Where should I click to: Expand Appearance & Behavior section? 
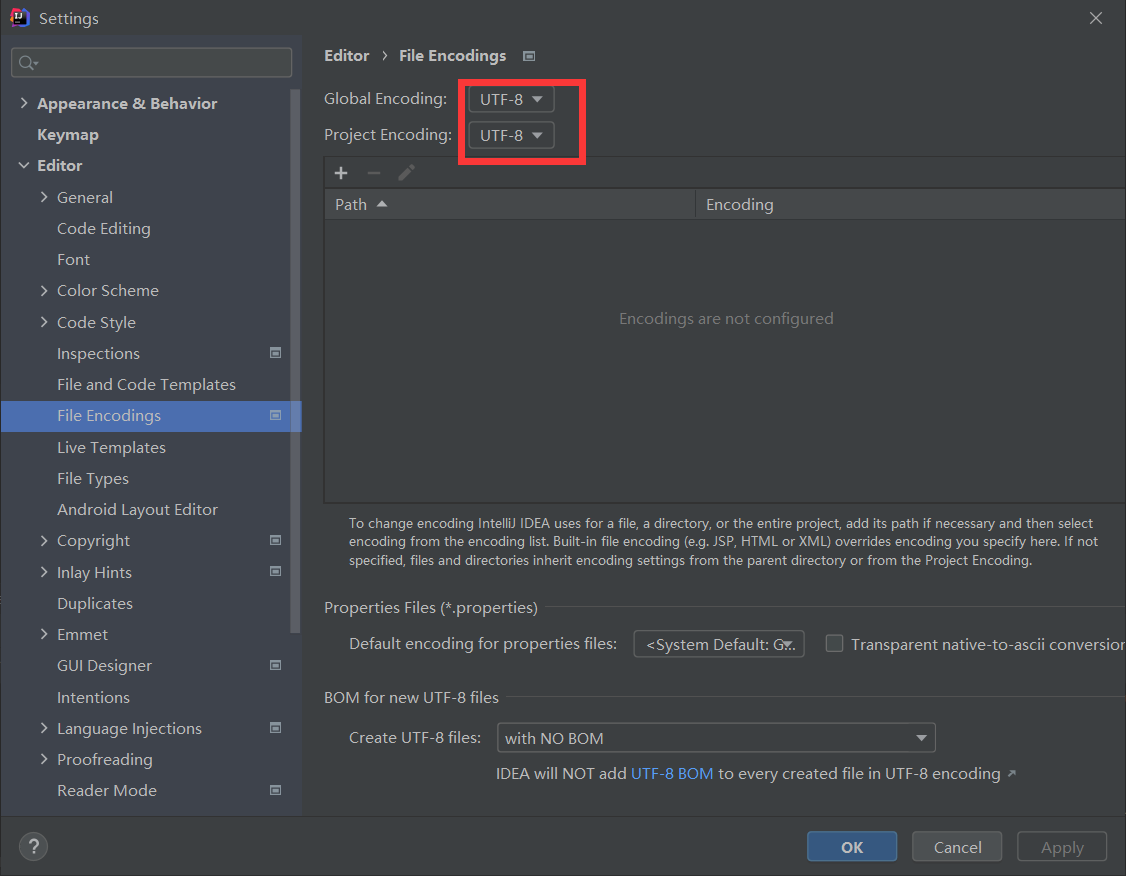pyautogui.click(x=24, y=103)
